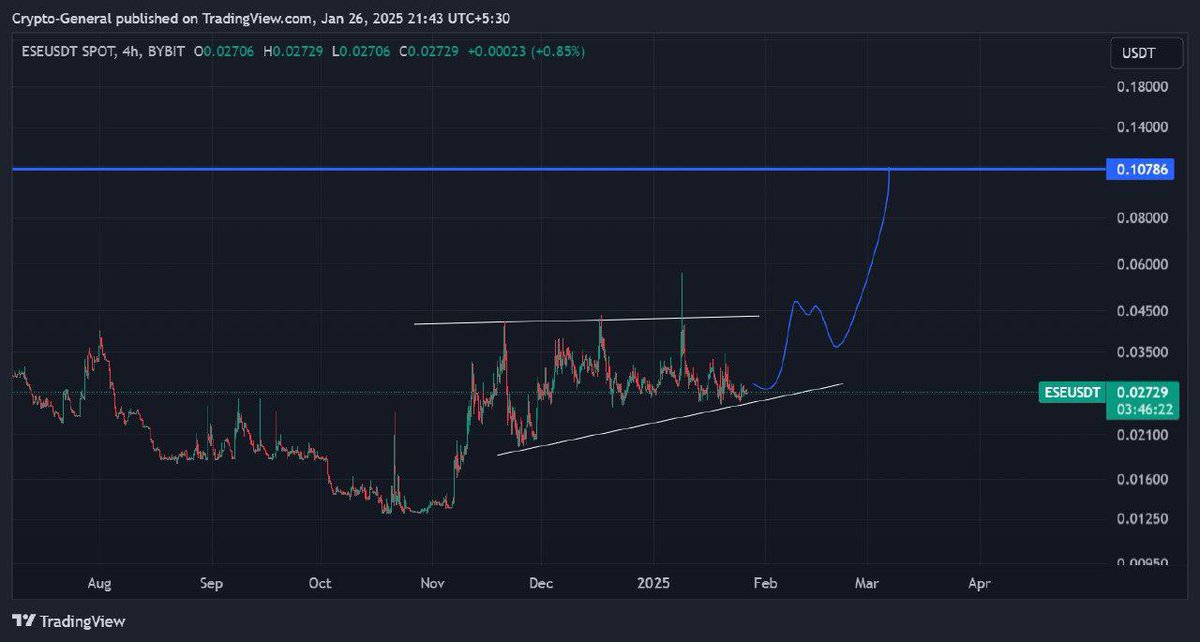Click the 0.06000 price axis label
The image size is (1200, 642).
1142,265
